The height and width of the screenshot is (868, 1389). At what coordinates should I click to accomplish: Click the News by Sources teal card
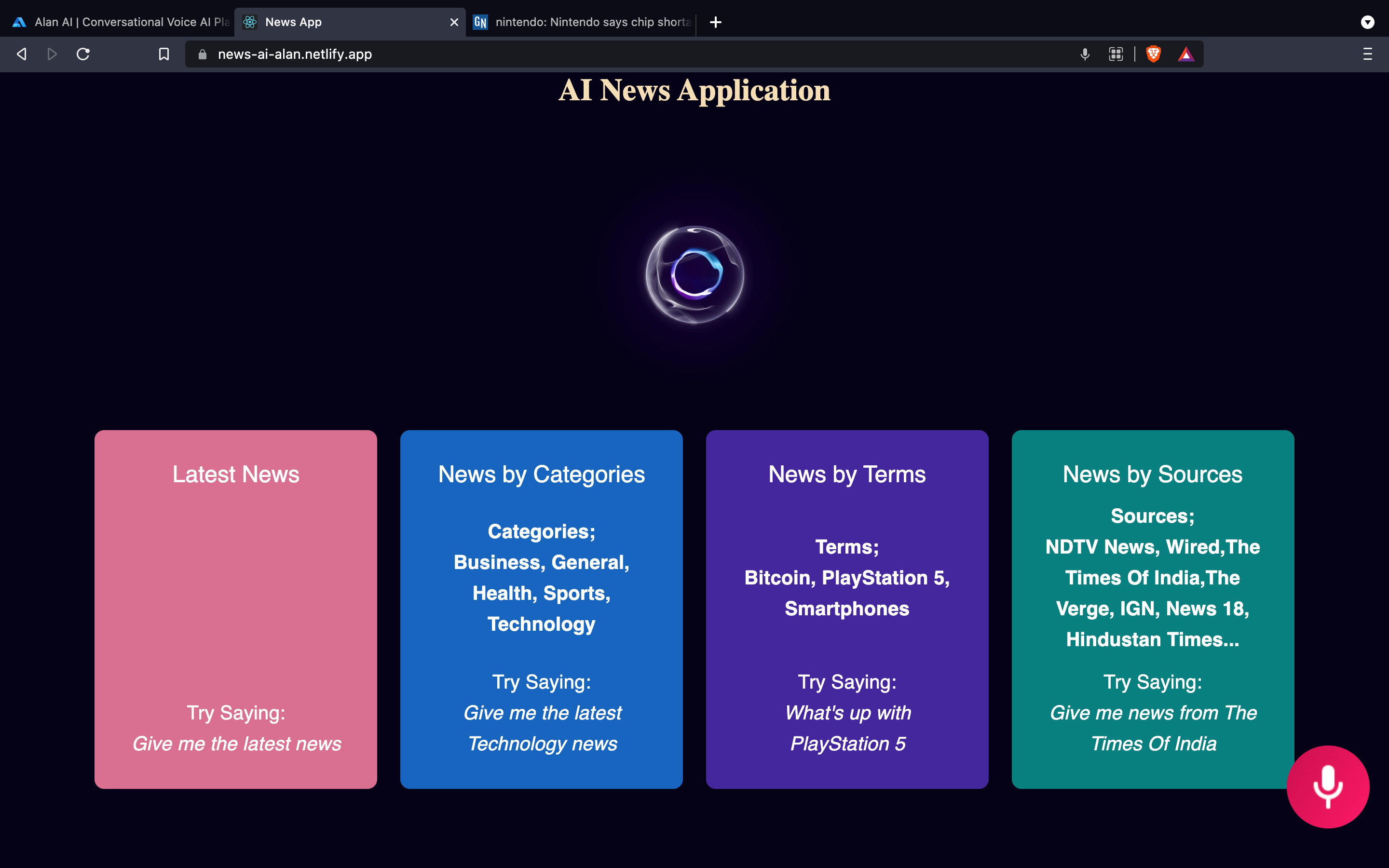[x=1152, y=609]
